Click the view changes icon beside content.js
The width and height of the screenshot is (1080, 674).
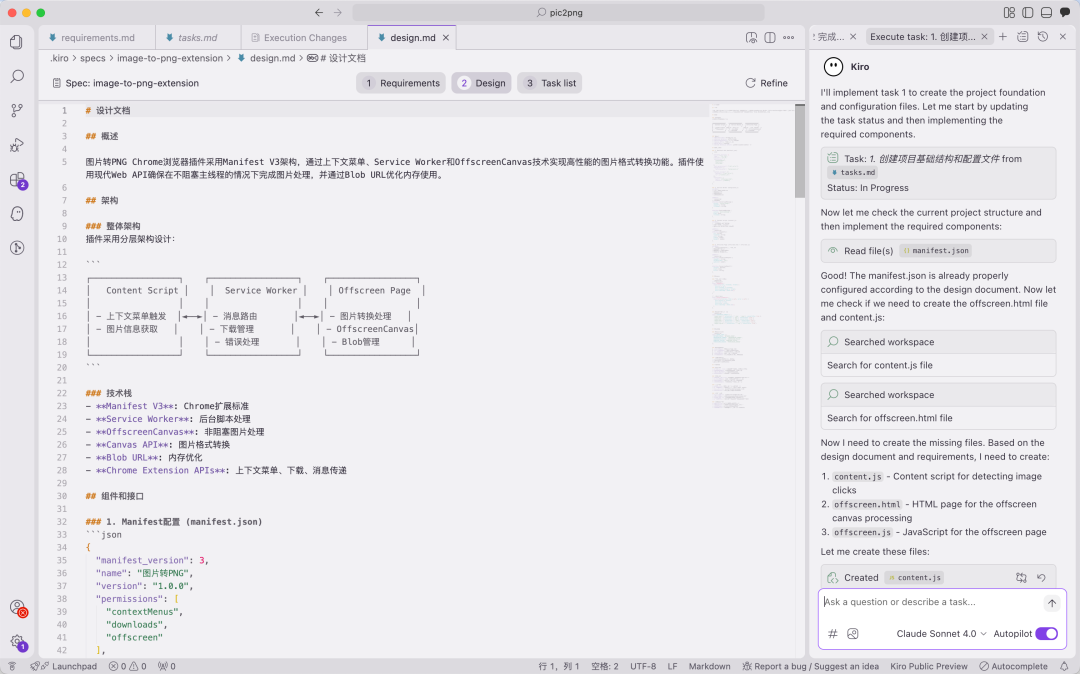tap(1021, 578)
